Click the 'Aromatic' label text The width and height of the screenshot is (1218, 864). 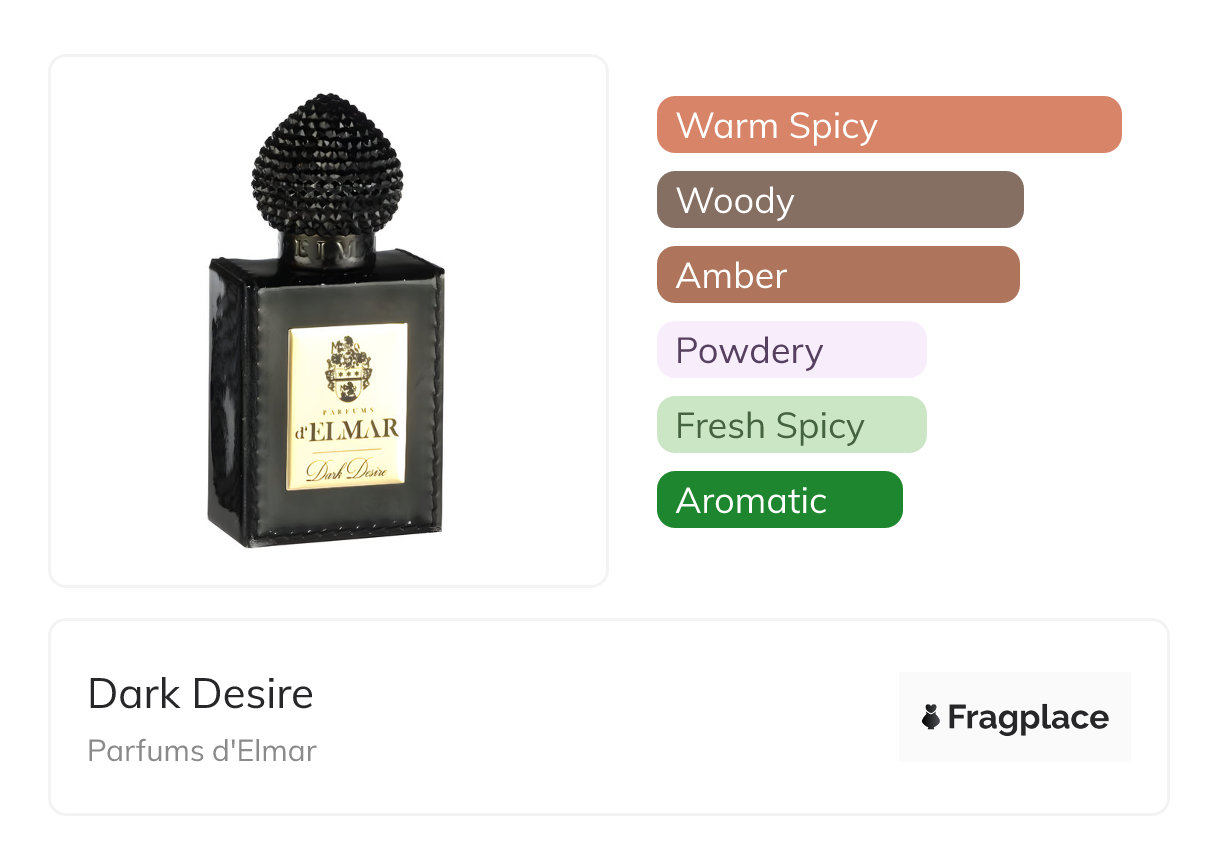coord(752,501)
